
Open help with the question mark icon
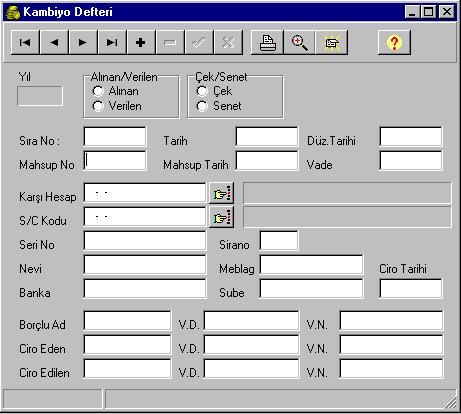tap(394, 42)
